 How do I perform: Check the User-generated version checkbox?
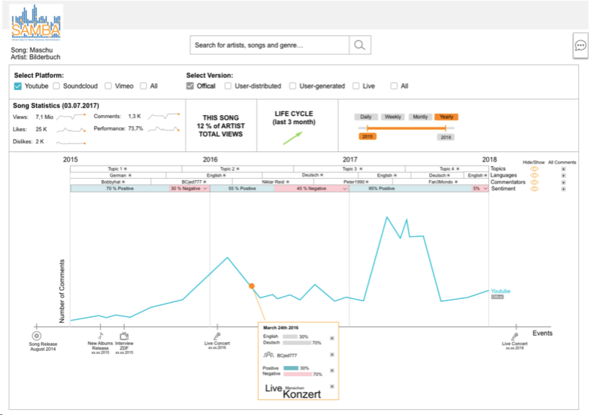click(293, 86)
